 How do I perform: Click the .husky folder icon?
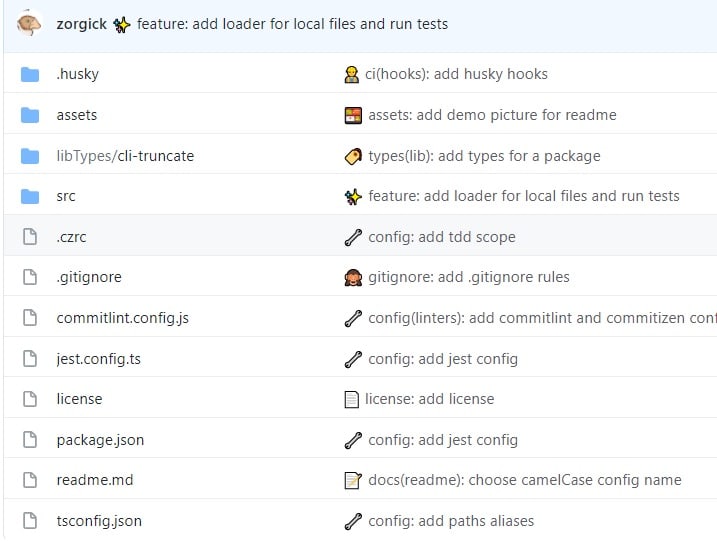point(30,74)
